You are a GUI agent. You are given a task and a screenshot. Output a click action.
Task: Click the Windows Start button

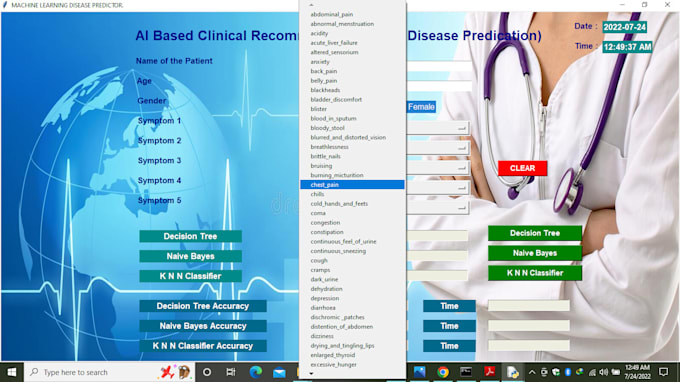click(12, 372)
